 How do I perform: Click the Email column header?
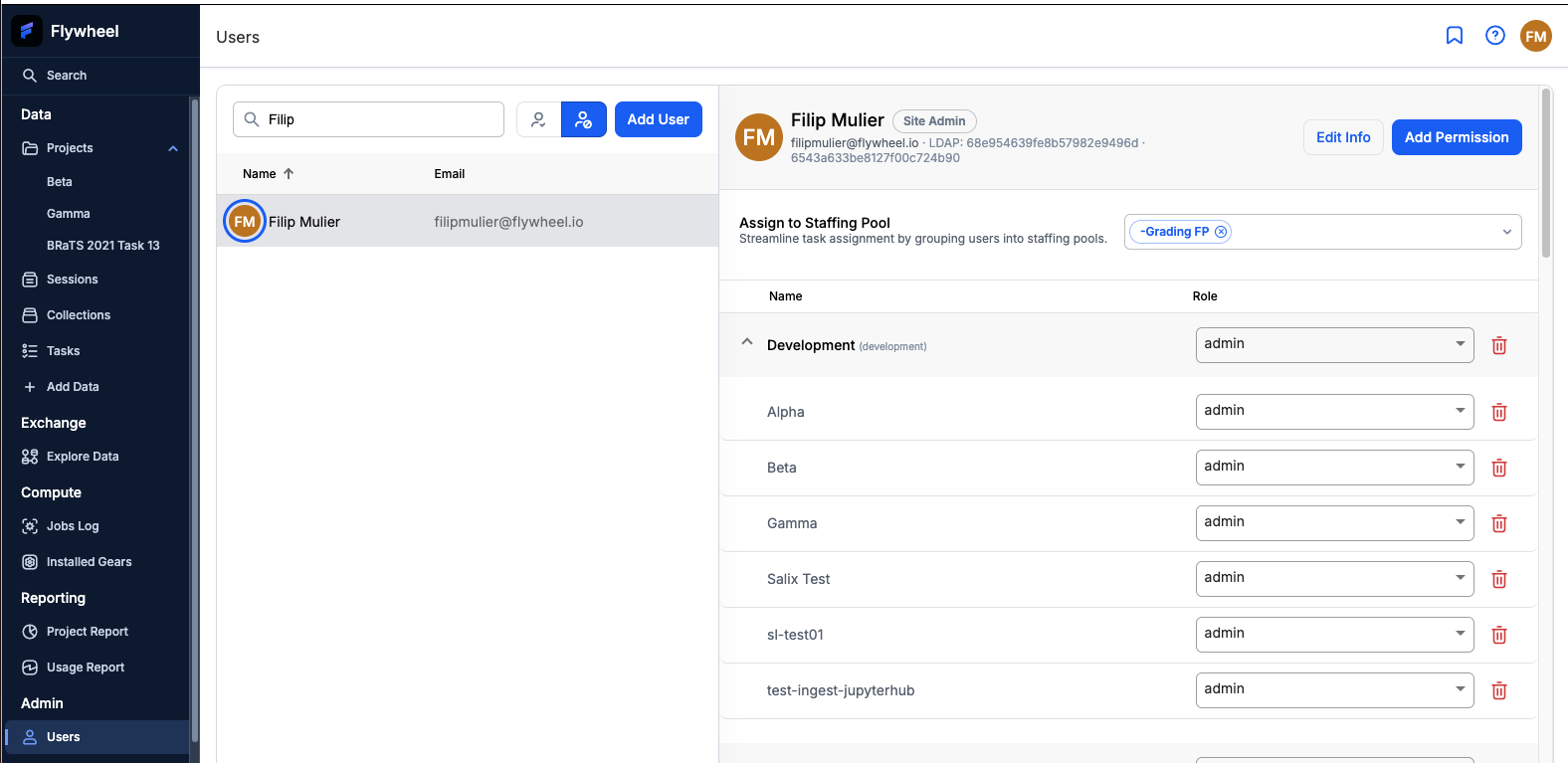pyautogui.click(x=450, y=174)
